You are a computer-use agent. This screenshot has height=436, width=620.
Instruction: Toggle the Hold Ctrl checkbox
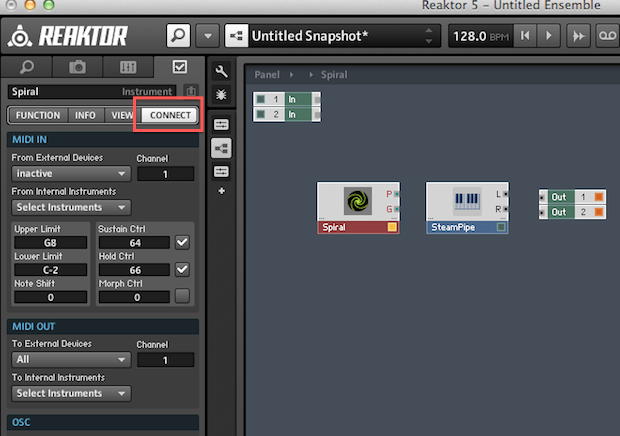[181, 269]
